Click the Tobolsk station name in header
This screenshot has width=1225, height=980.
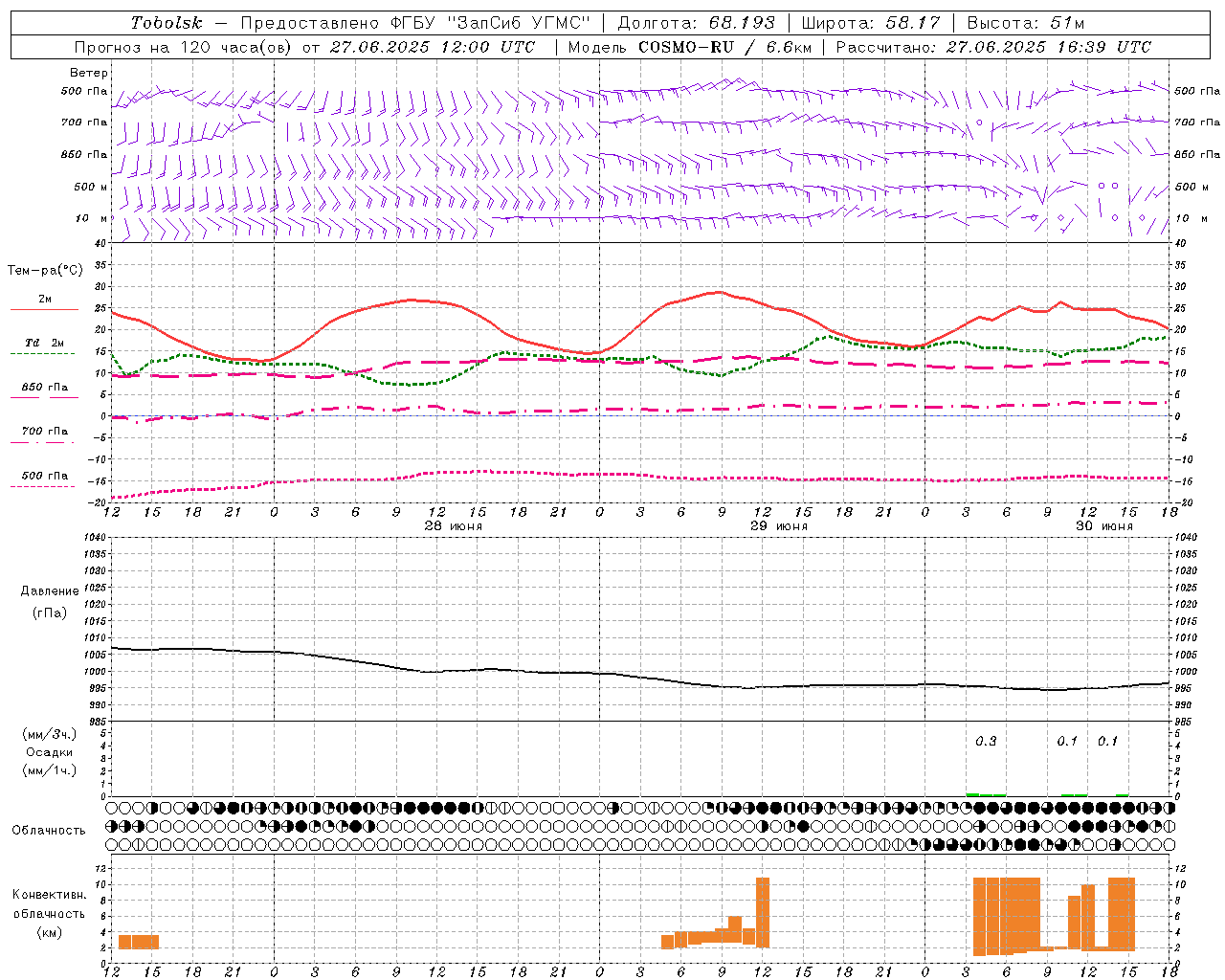[167, 23]
